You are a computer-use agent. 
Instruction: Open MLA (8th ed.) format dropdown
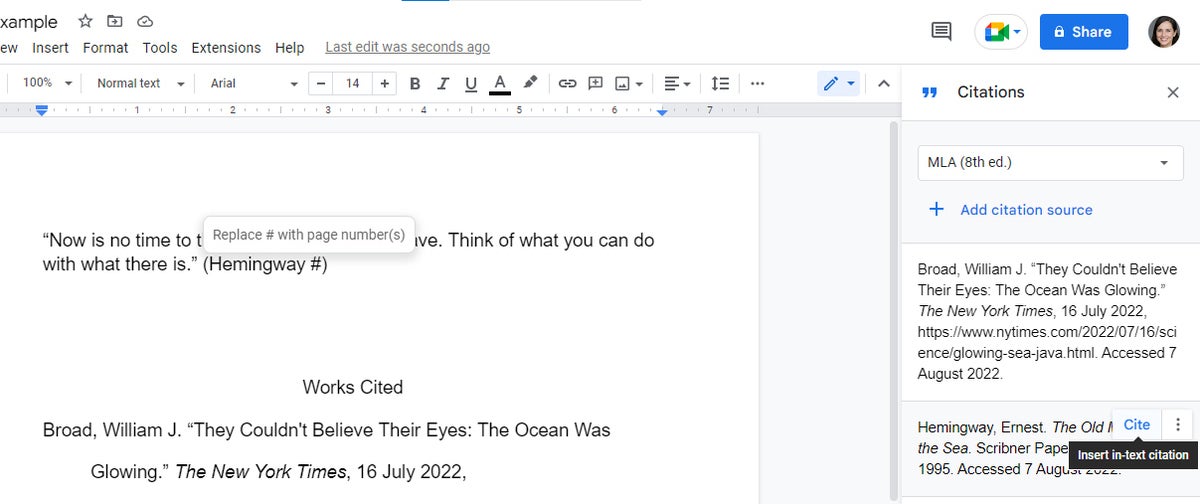coord(1050,162)
